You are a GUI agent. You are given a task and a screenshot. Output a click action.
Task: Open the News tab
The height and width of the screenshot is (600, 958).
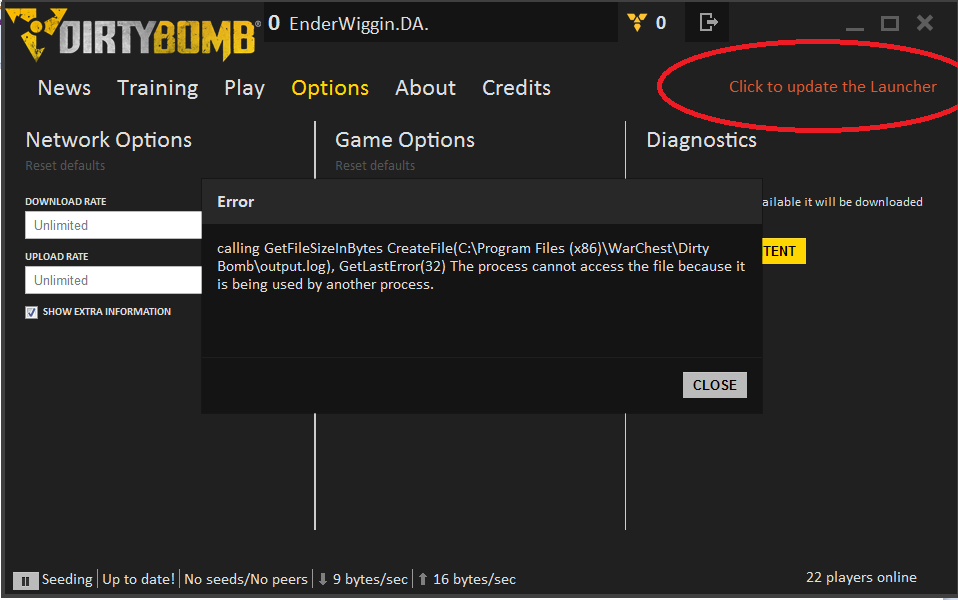coord(64,88)
